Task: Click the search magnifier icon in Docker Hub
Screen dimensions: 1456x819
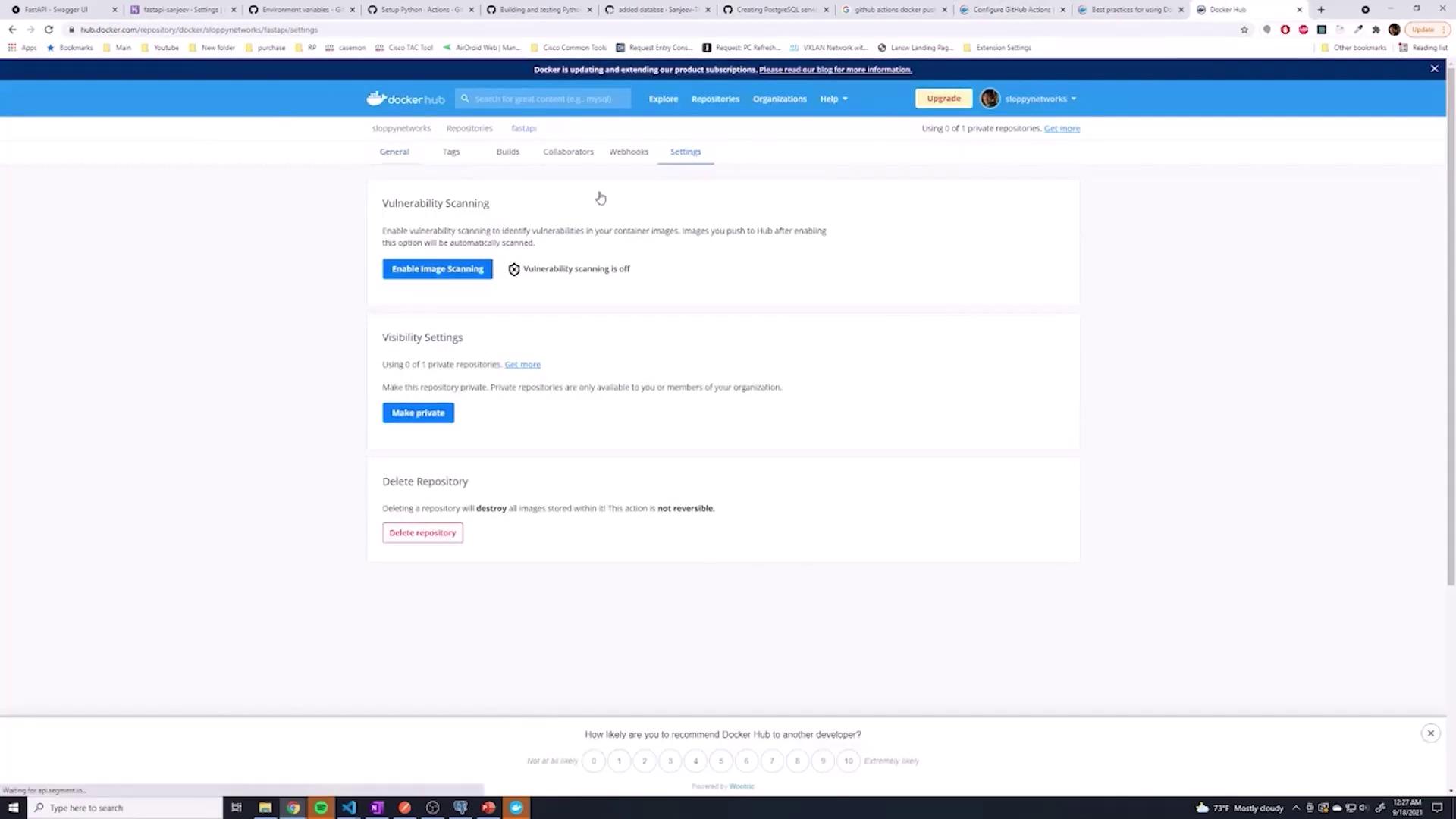Action: (x=465, y=99)
